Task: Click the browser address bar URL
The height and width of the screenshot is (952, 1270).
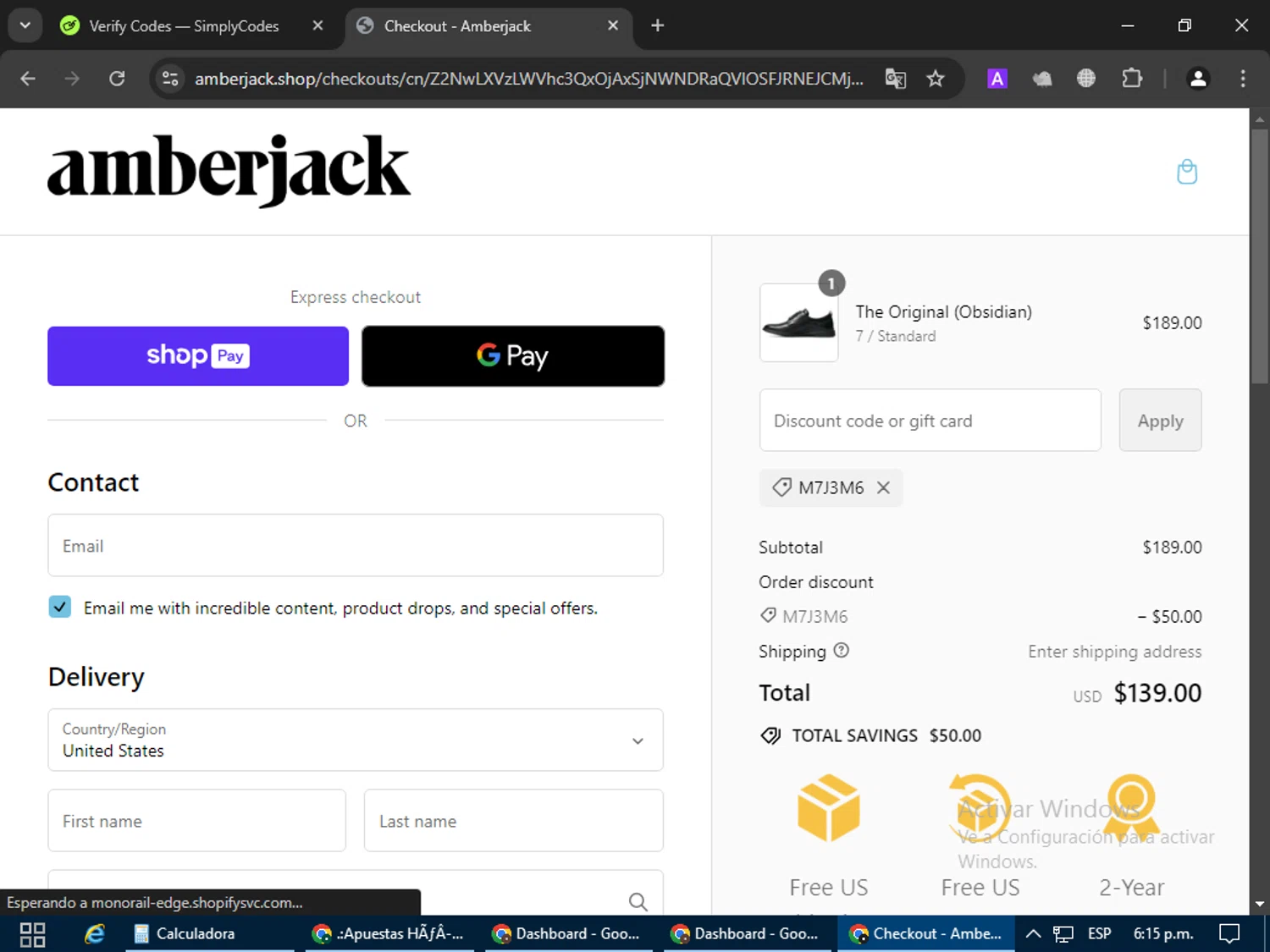Action: [529, 79]
